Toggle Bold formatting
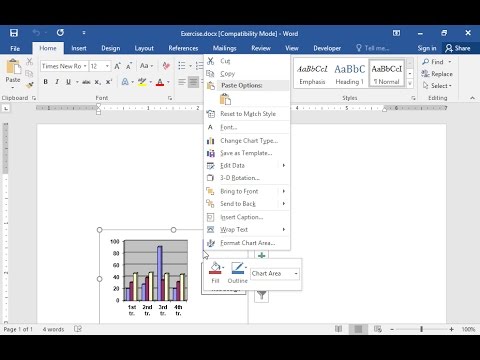Image resolution: width=480 pixels, height=360 pixels. (x=46, y=82)
